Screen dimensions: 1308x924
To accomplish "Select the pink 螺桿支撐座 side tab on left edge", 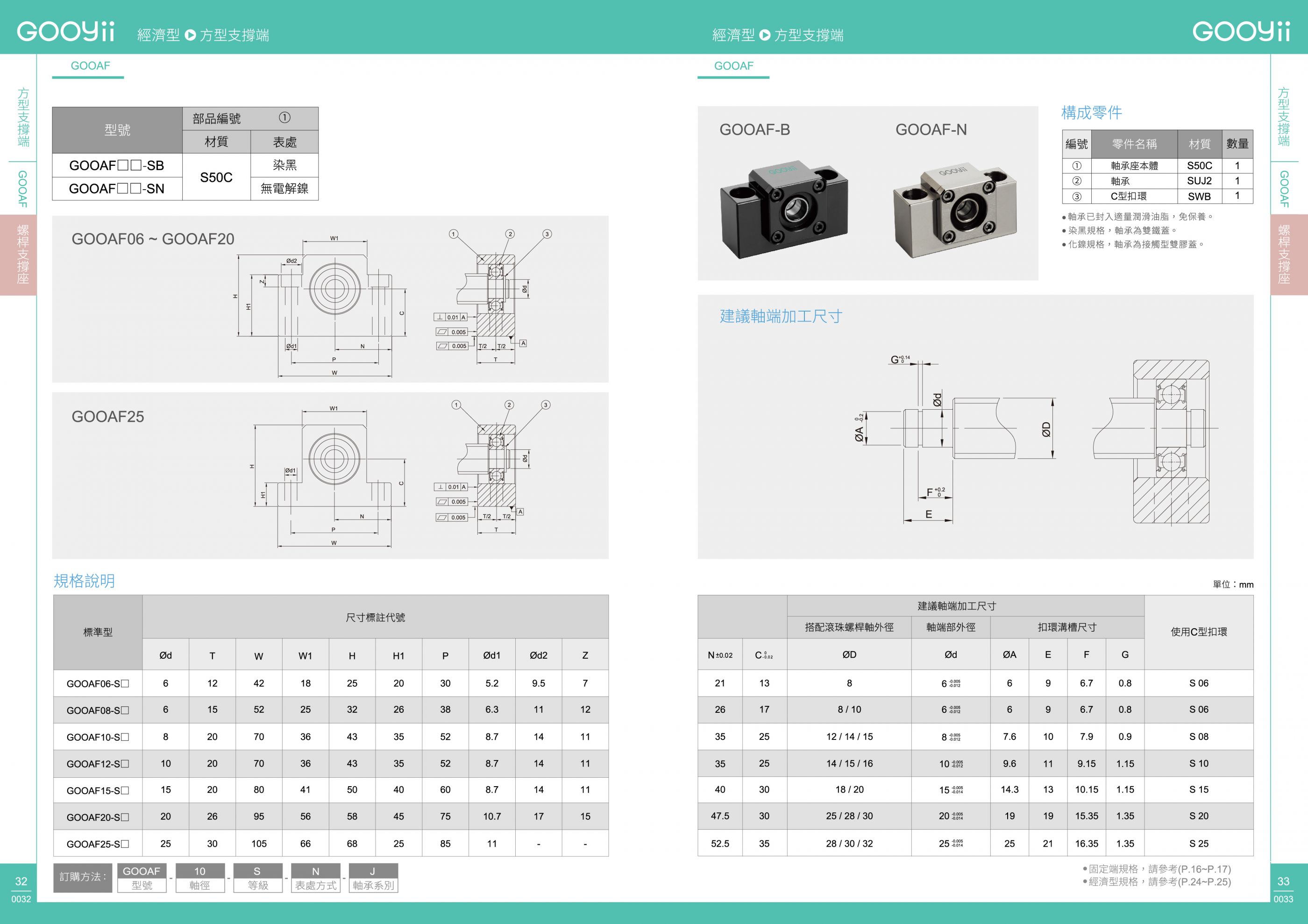I will coord(18,255).
